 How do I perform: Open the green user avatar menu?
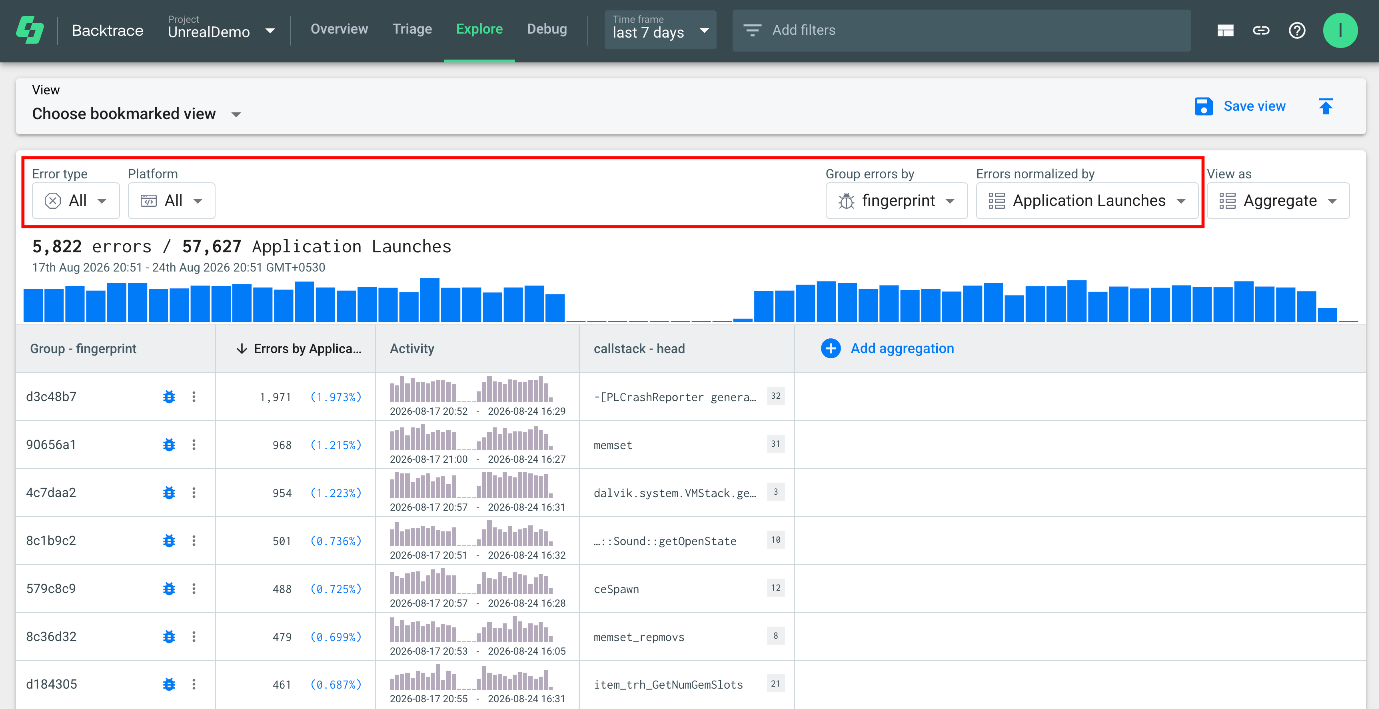[x=1340, y=30]
